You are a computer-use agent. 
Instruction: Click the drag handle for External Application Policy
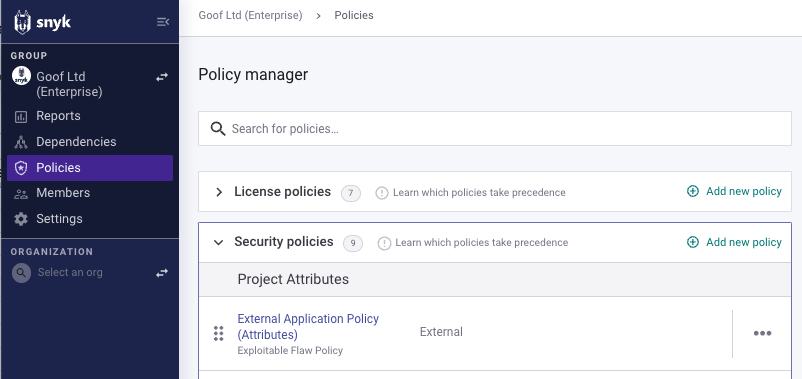pyautogui.click(x=218, y=333)
